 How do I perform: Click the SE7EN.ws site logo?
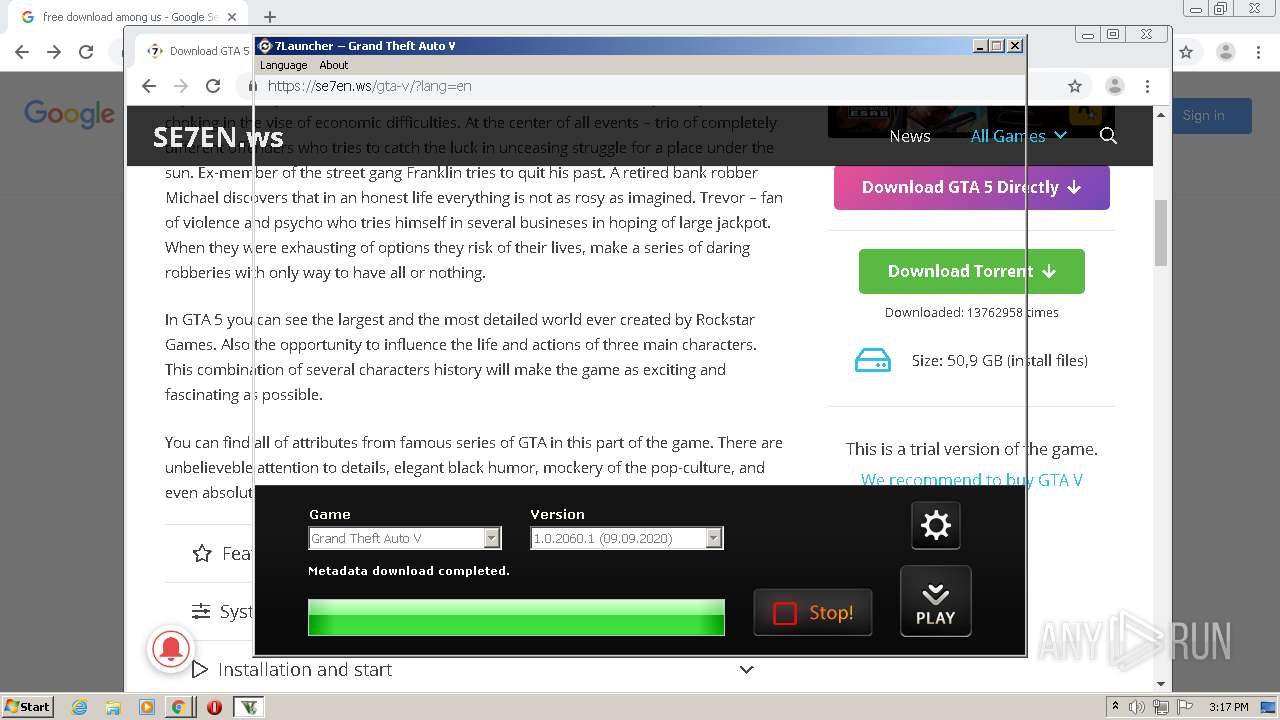click(x=218, y=137)
